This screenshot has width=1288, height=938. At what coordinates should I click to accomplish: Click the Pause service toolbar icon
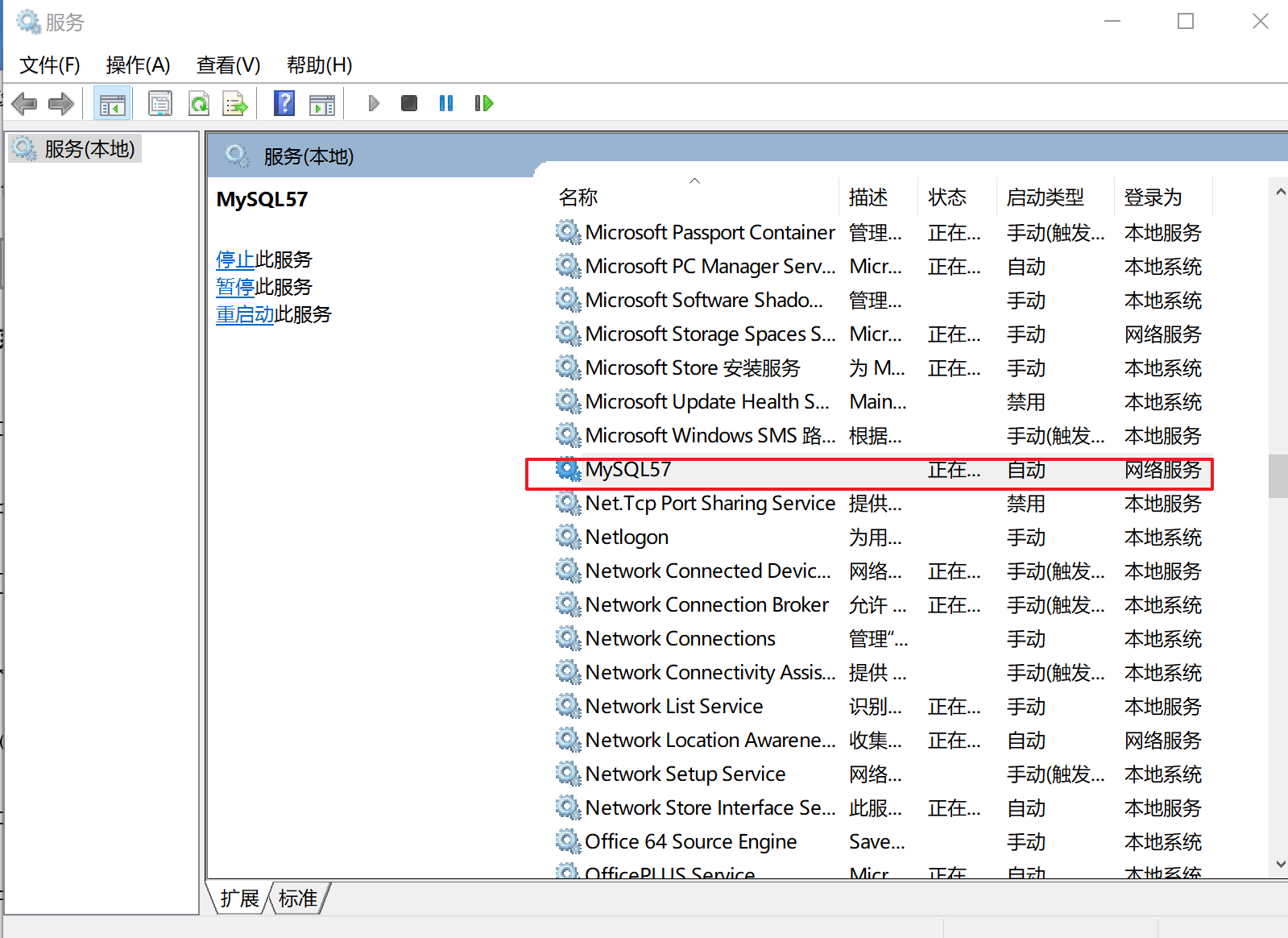tap(446, 103)
